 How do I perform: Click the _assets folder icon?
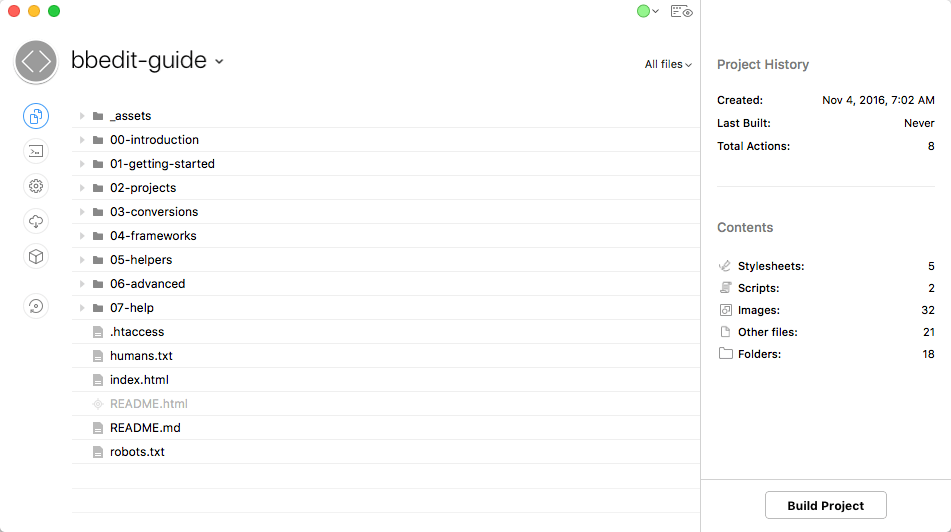(98, 116)
